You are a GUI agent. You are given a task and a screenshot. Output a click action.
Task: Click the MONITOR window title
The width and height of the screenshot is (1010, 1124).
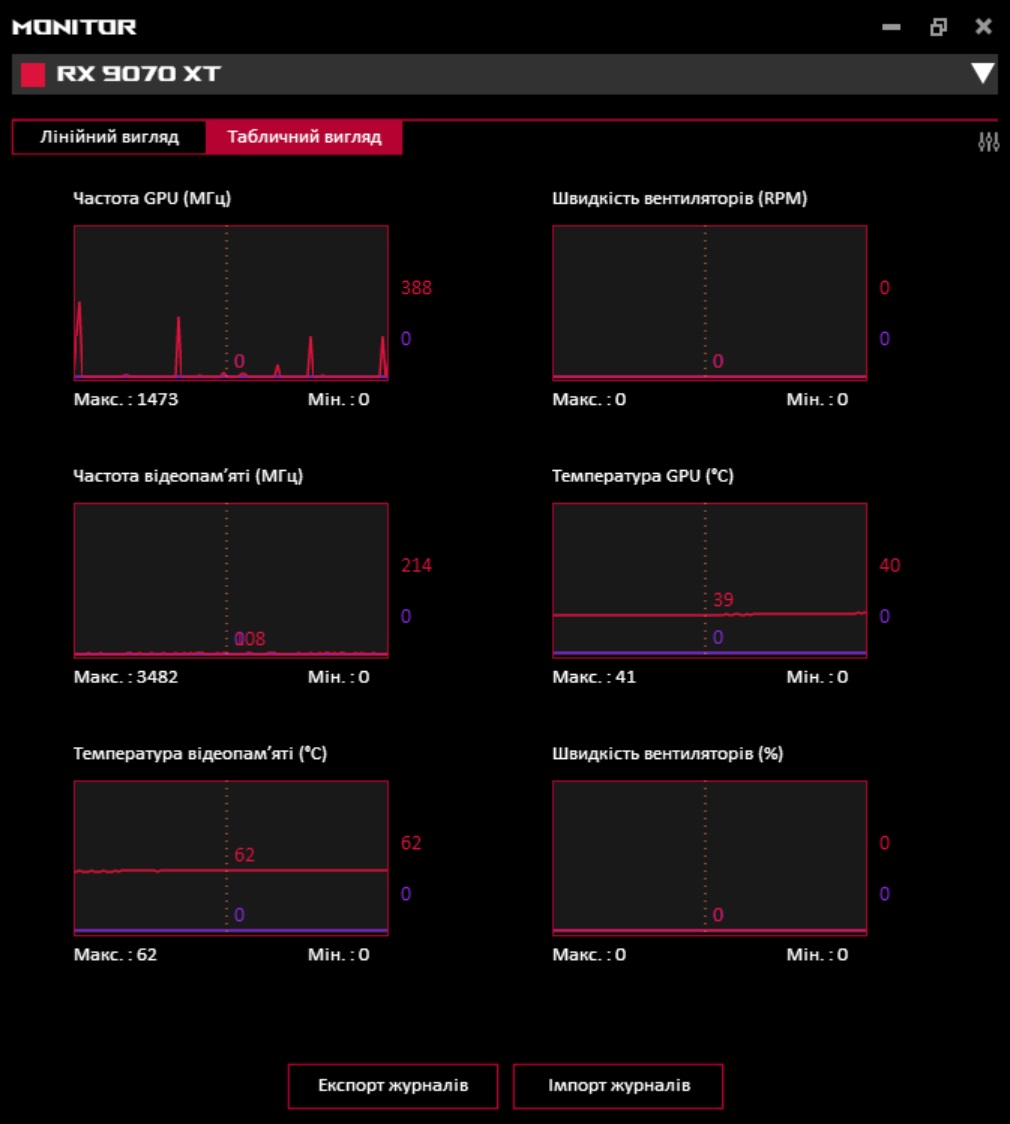[x=75, y=27]
